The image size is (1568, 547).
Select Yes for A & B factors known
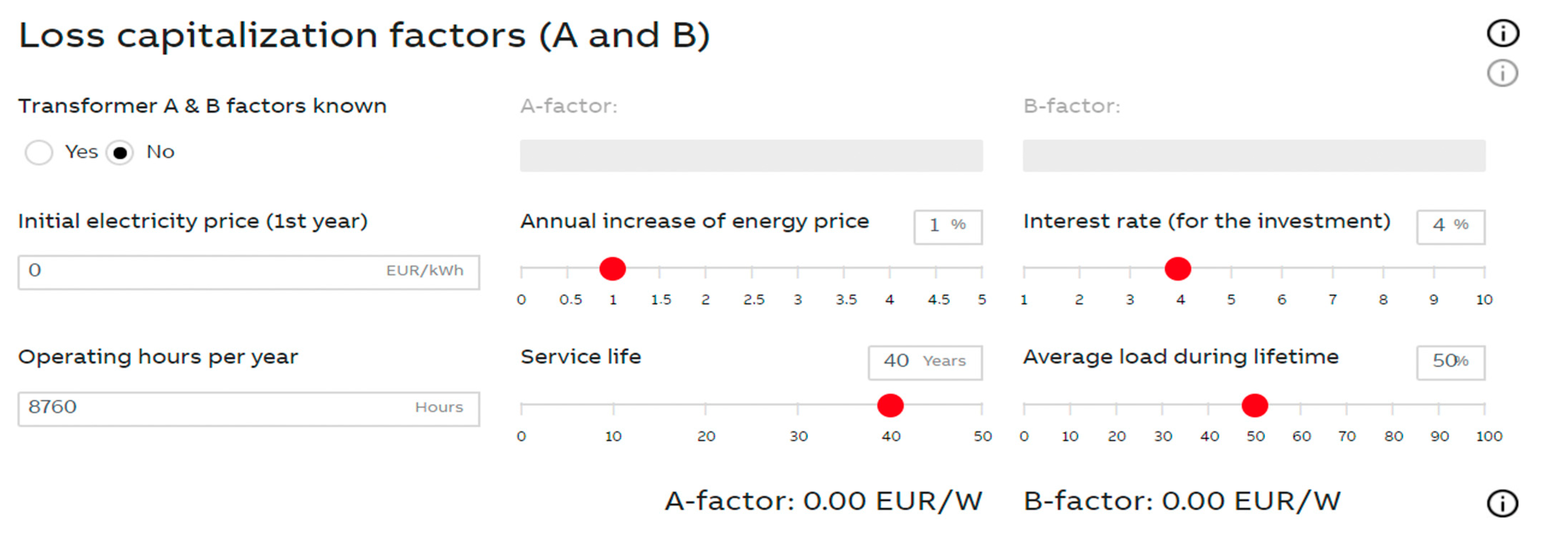click(x=39, y=152)
